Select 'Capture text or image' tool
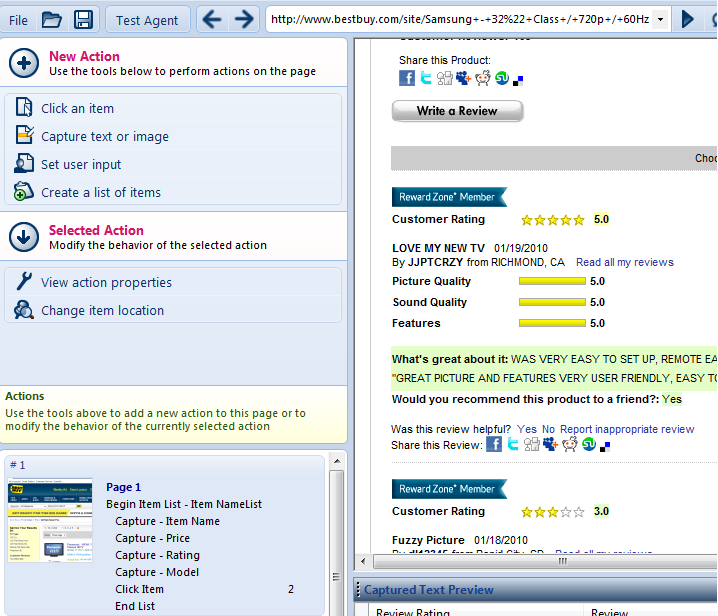Image resolution: width=718 pixels, height=616 pixels. pyautogui.click(x=173, y=136)
